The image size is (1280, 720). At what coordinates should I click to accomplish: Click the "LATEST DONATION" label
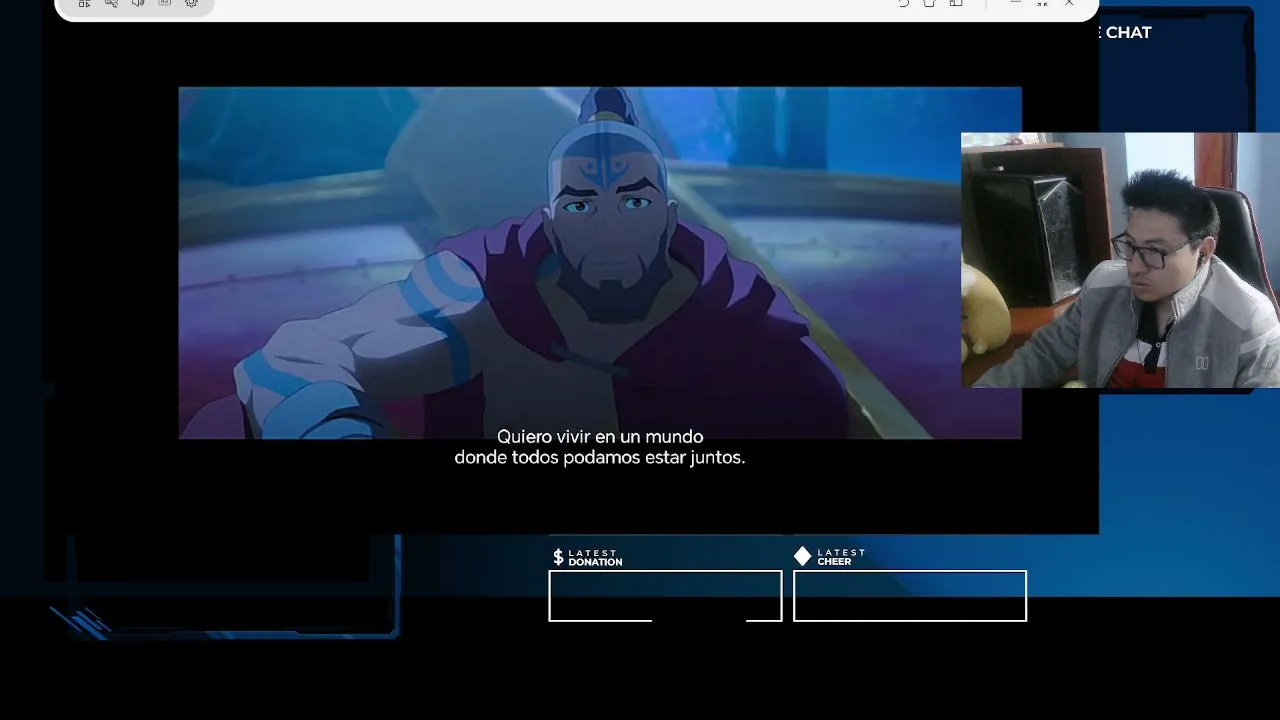tap(595, 558)
